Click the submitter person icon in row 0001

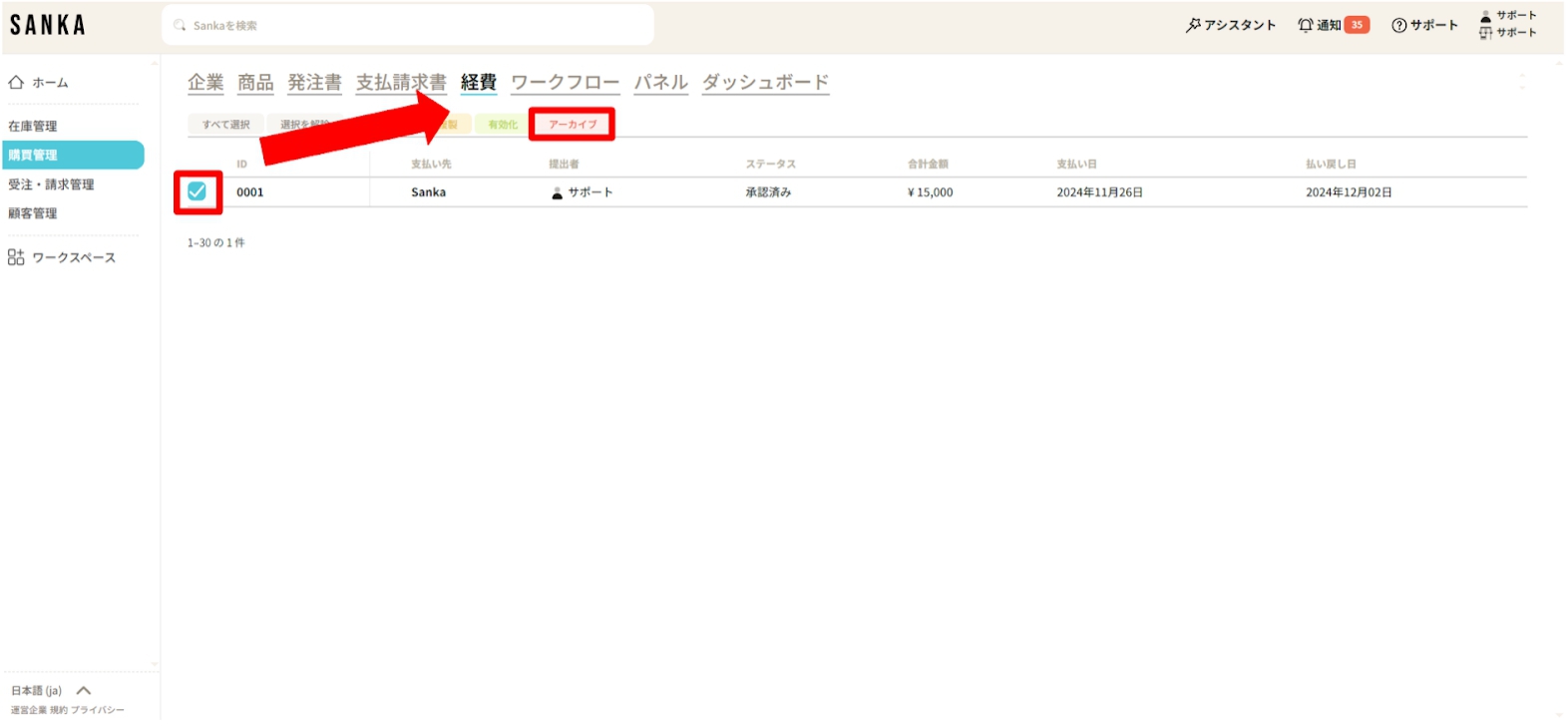point(558,192)
